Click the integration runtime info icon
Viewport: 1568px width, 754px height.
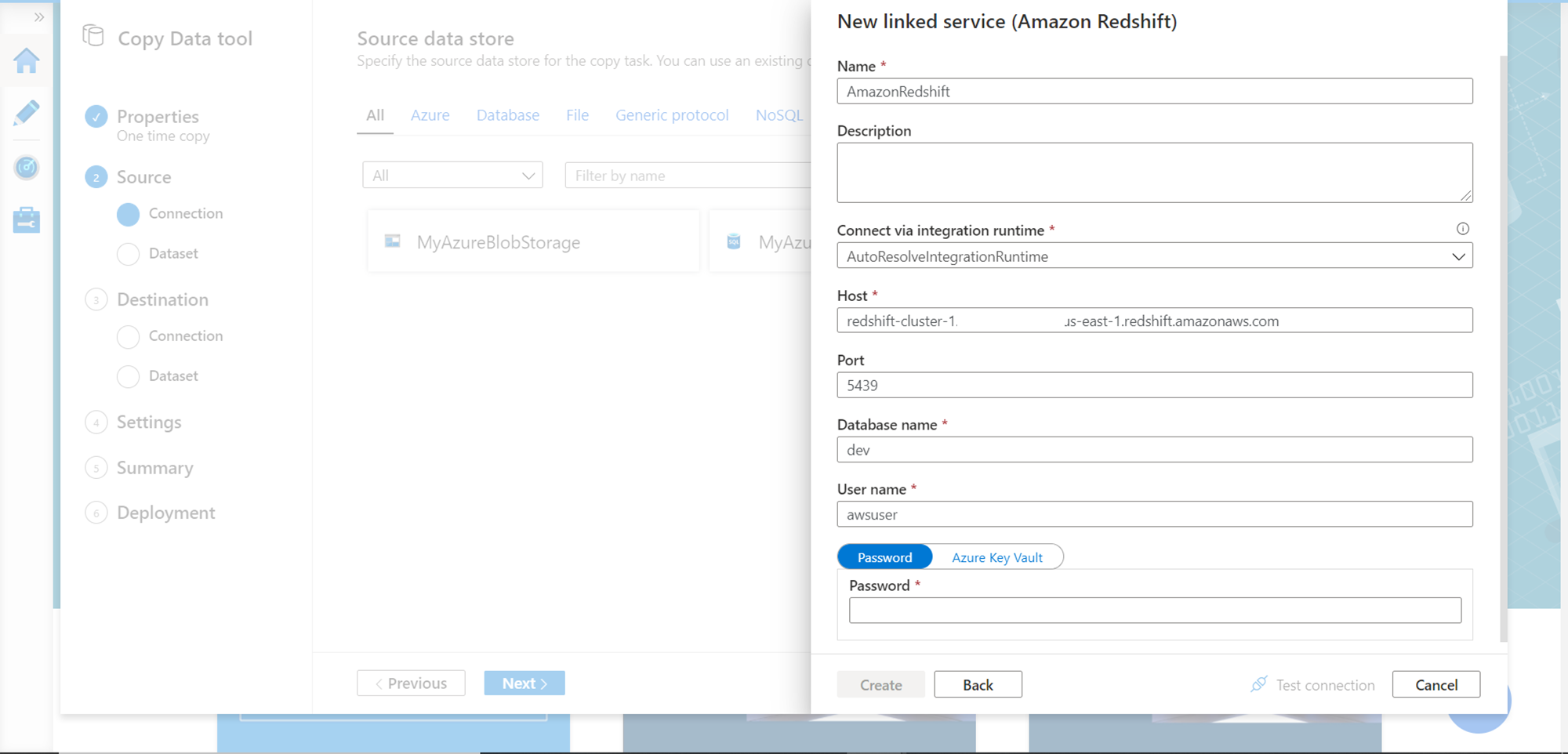(x=1462, y=229)
